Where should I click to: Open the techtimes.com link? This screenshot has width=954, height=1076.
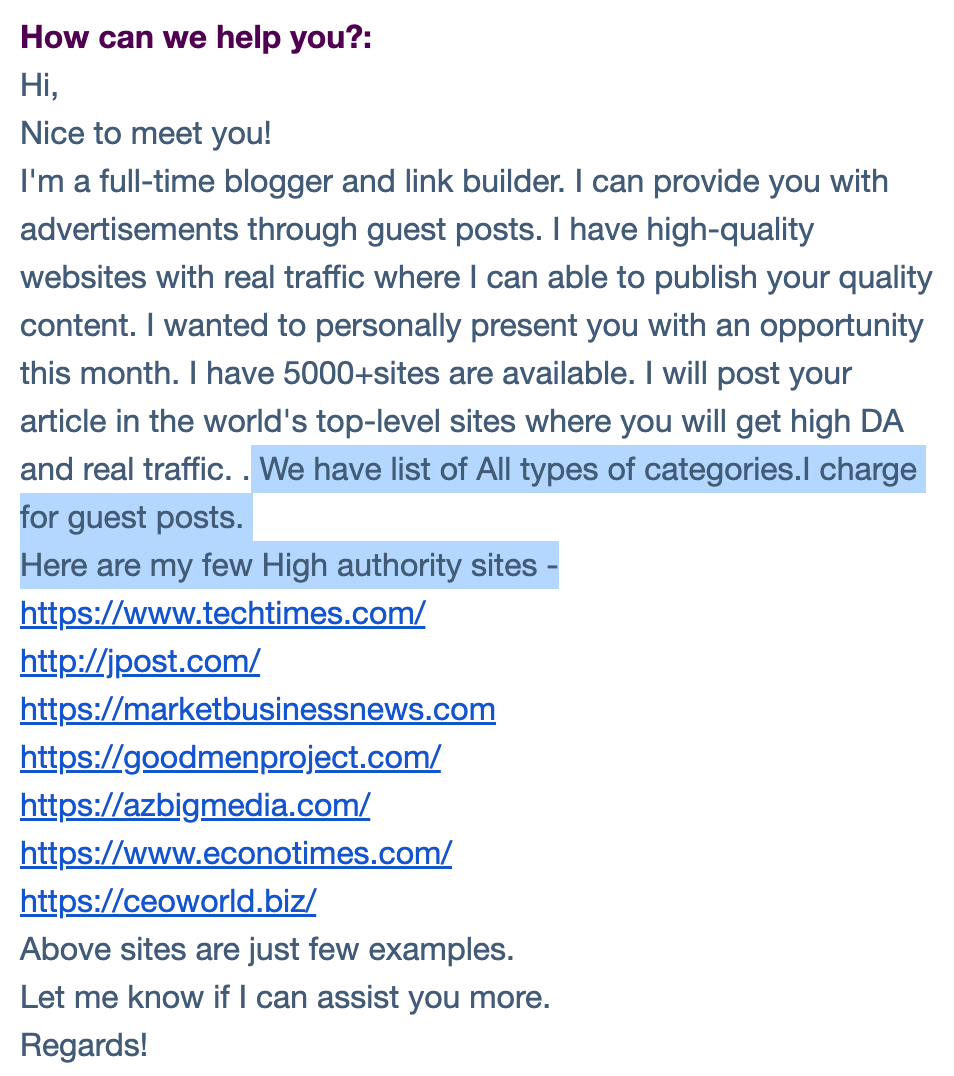tap(223, 613)
